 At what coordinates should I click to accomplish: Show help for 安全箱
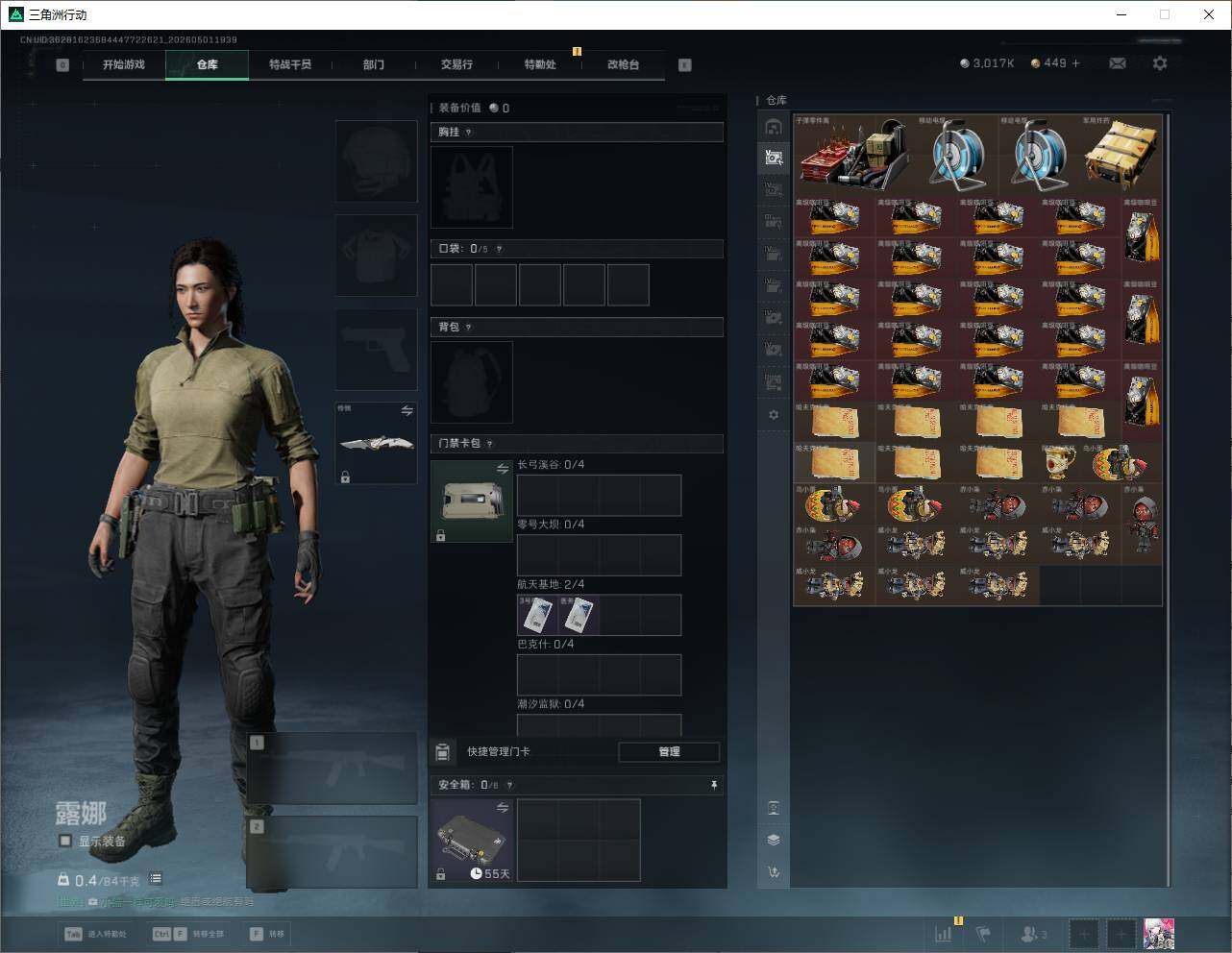click(509, 785)
